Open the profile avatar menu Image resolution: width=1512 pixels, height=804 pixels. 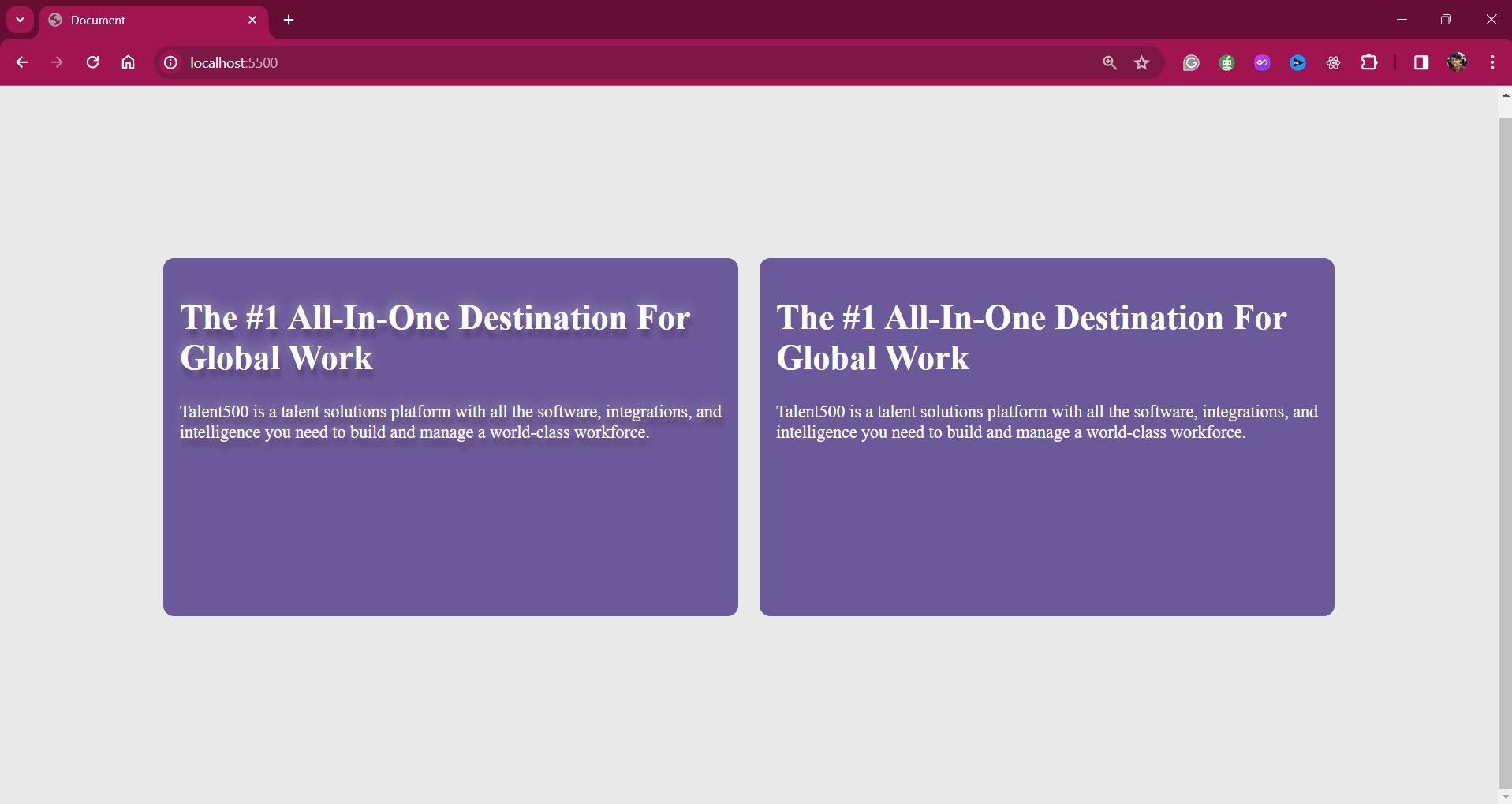(x=1457, y=62)
